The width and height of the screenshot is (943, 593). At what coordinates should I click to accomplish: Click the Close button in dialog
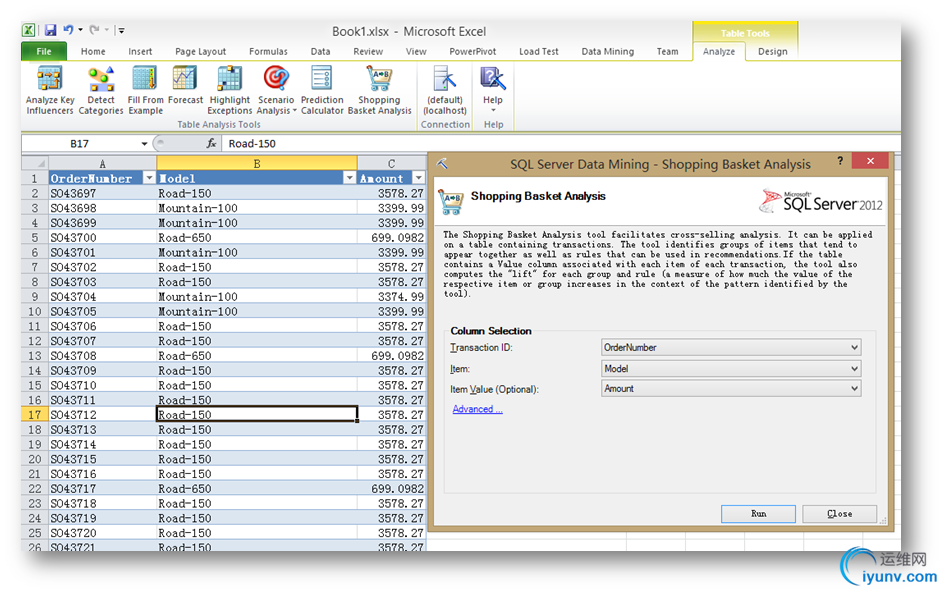pos(840,514)
